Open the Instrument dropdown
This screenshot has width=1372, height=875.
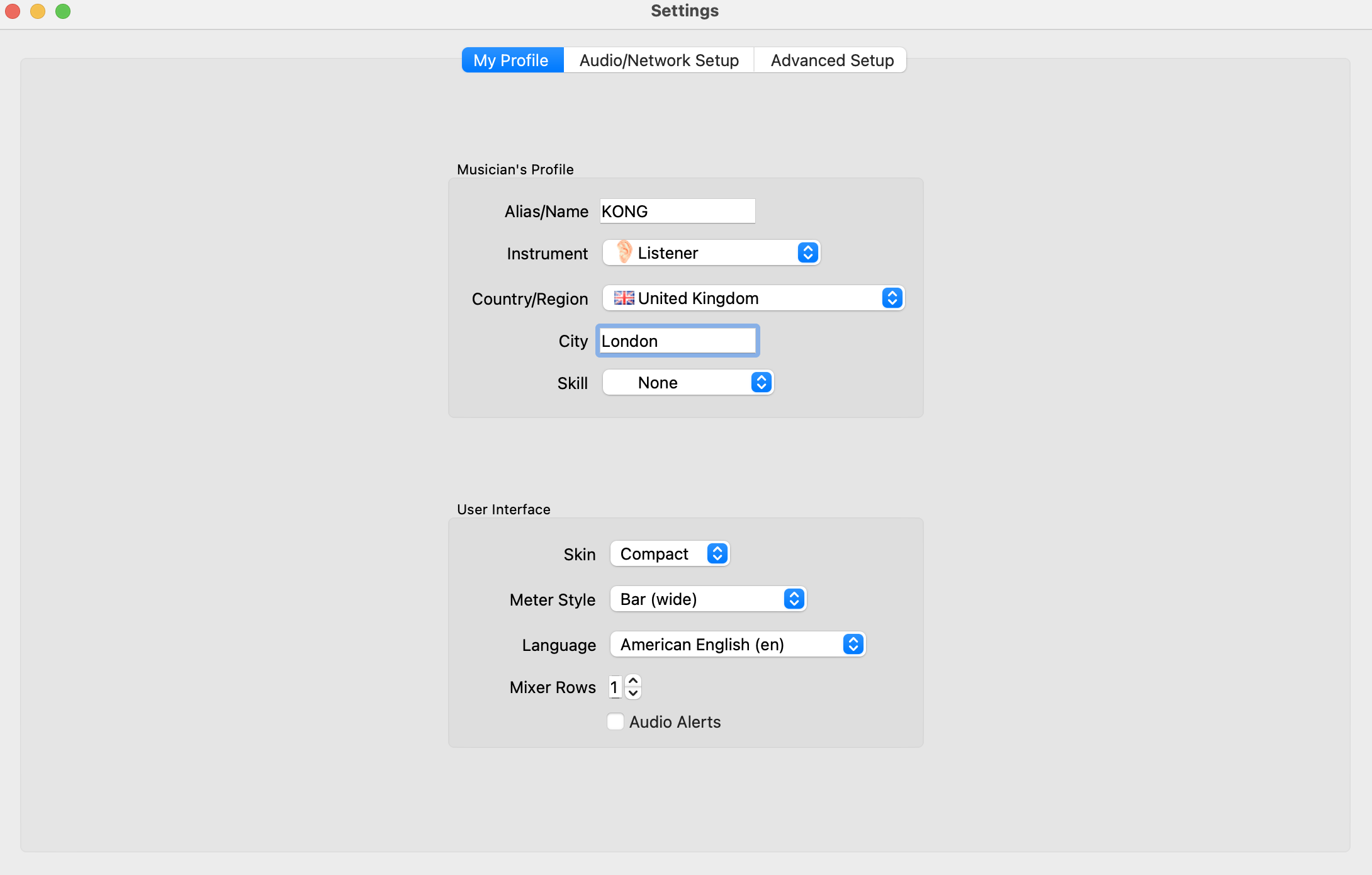pos(711,252)
